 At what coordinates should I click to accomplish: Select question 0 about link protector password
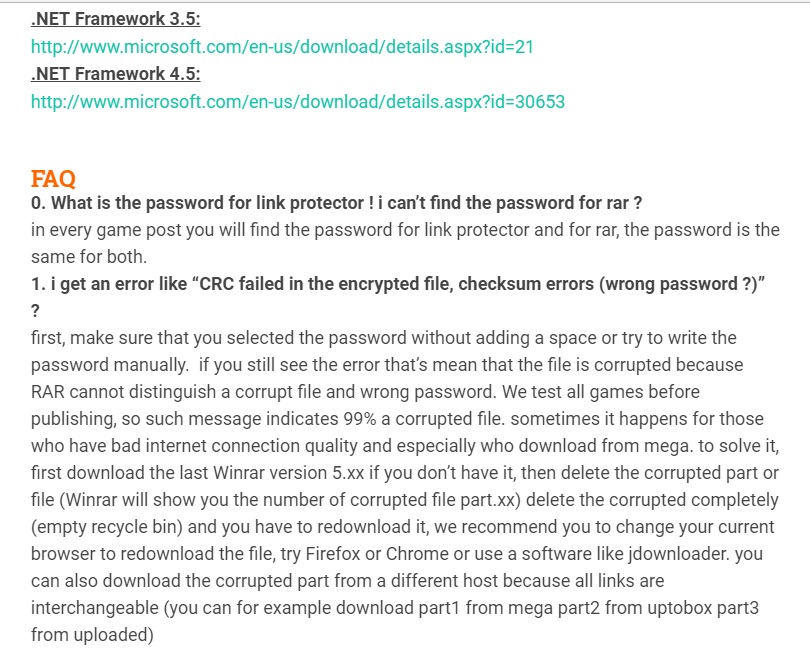coord(336,203)
